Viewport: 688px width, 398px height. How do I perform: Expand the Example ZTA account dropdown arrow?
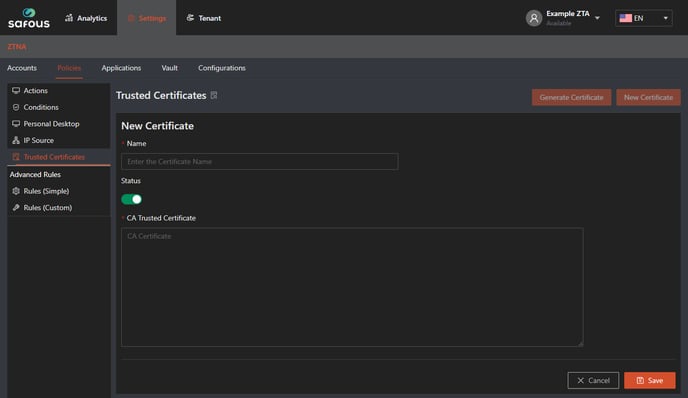point(597,18)
